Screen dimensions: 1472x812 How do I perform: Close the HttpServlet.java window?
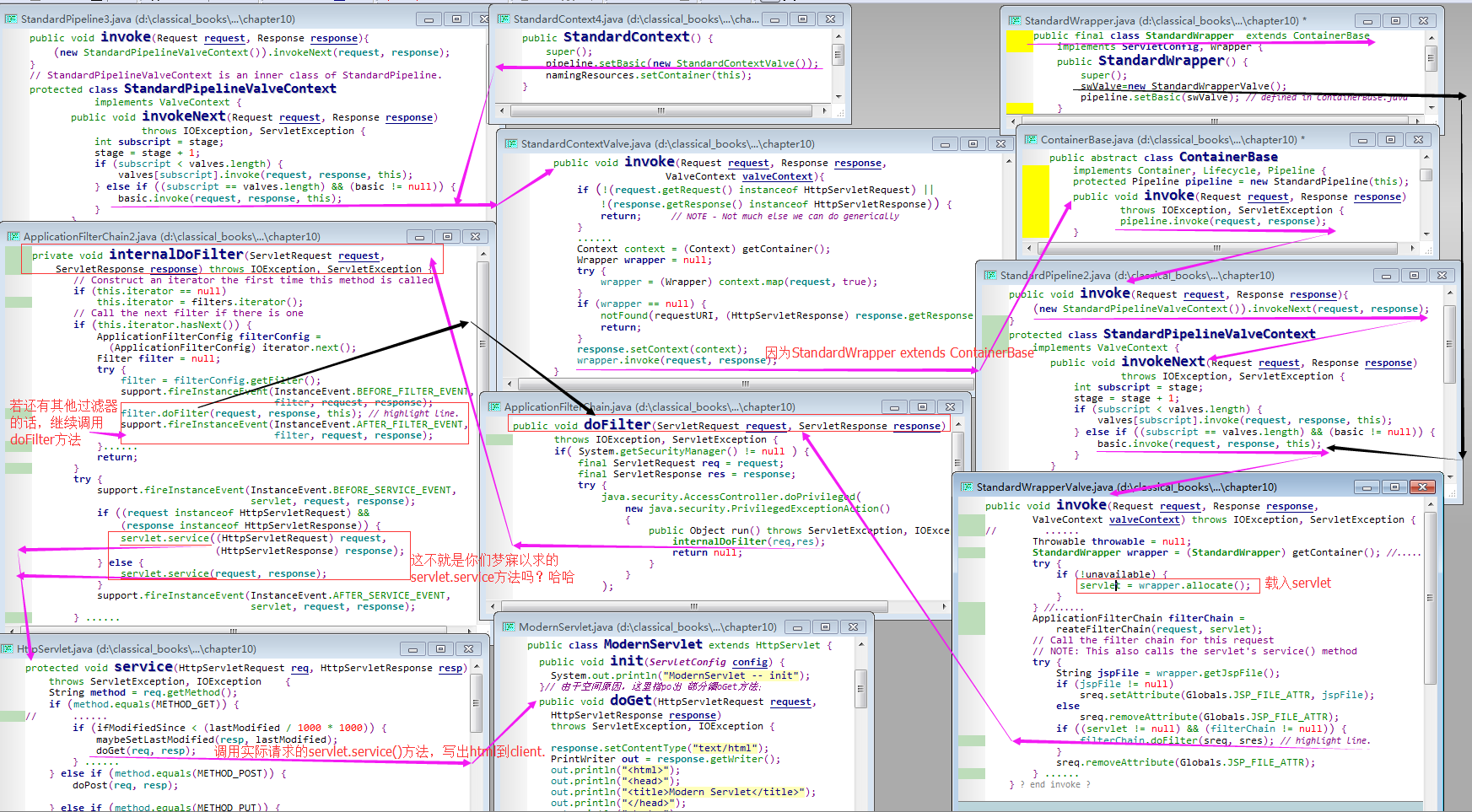coord(468,648)
